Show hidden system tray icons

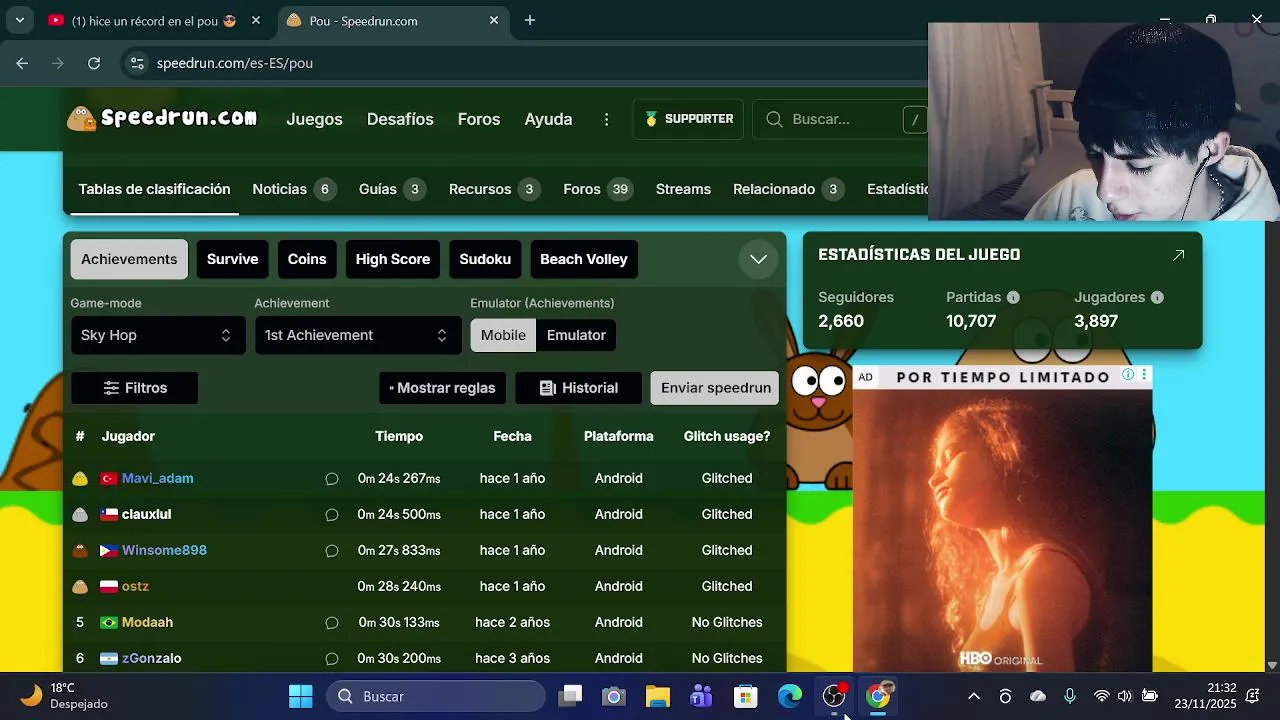tap(973, 696)
